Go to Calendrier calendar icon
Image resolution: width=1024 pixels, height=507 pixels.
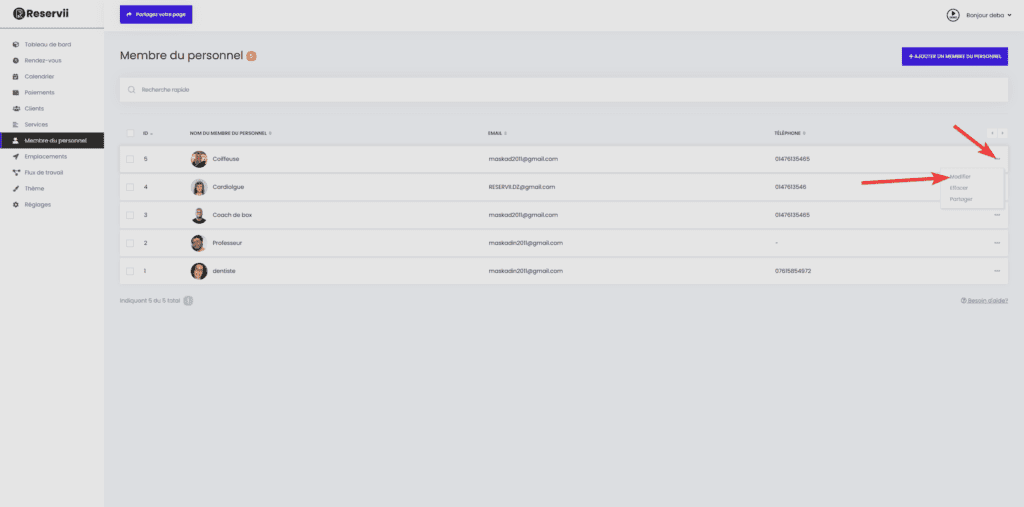tap(16, 76)
